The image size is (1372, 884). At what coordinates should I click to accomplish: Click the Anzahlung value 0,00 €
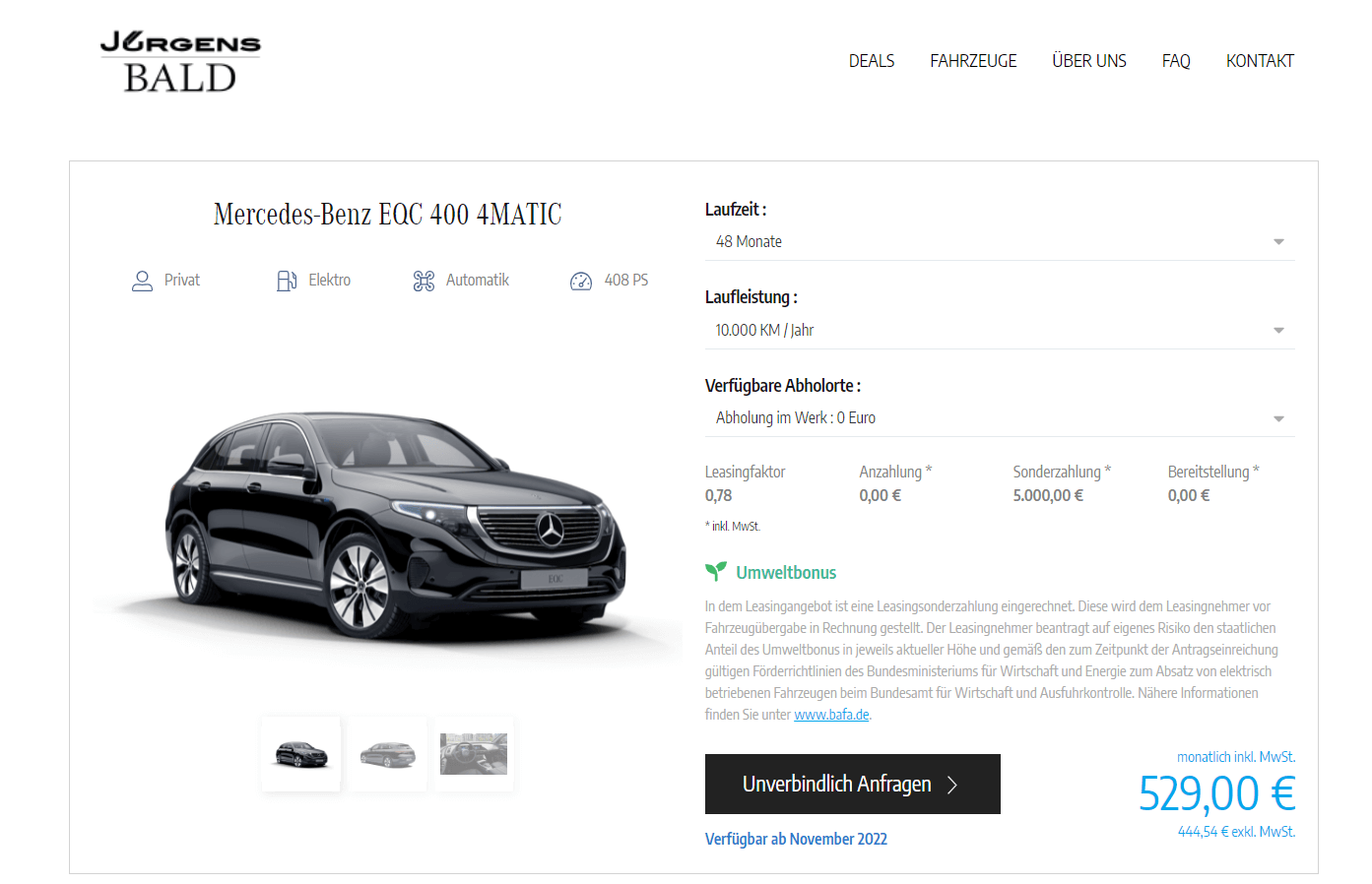tap(881, 496)
